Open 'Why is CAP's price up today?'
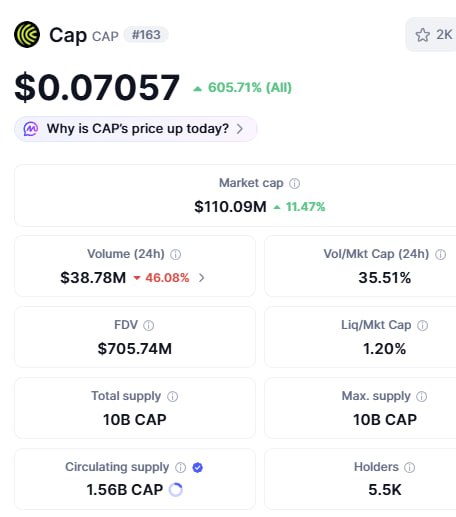456x517 pixels. tap(136, 129)
